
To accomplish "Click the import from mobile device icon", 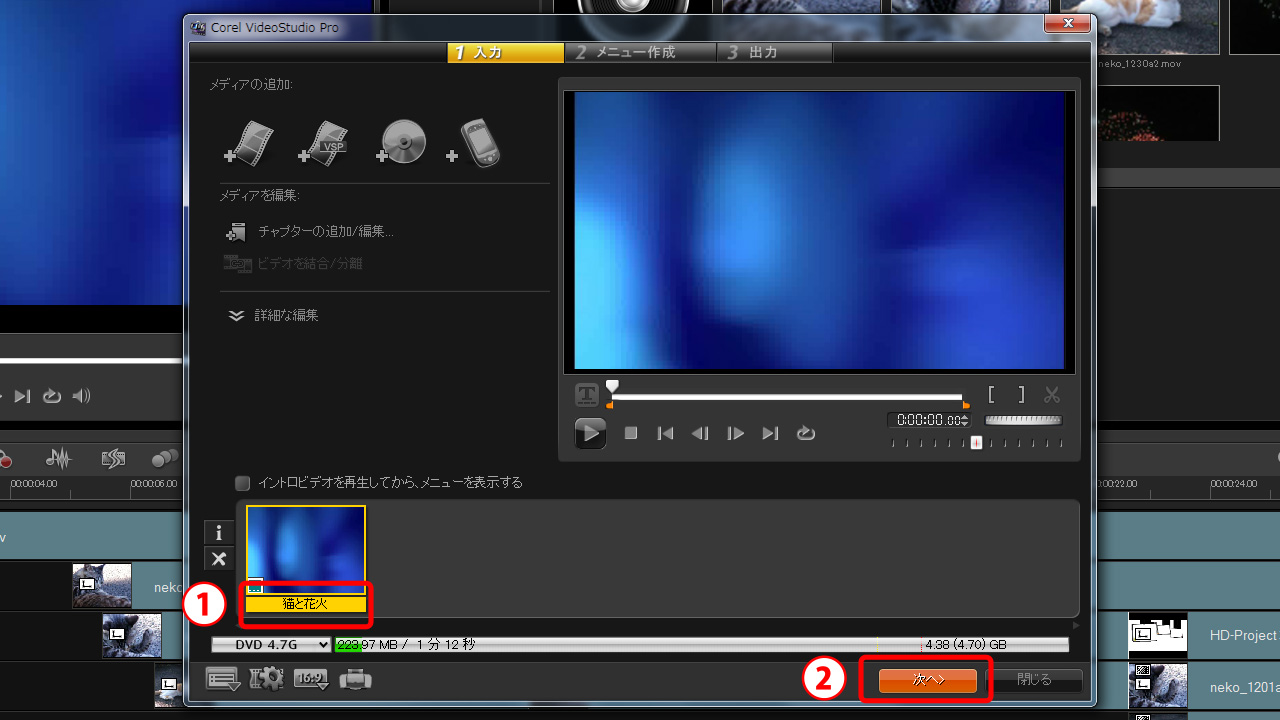I will [x=475, y=144].
